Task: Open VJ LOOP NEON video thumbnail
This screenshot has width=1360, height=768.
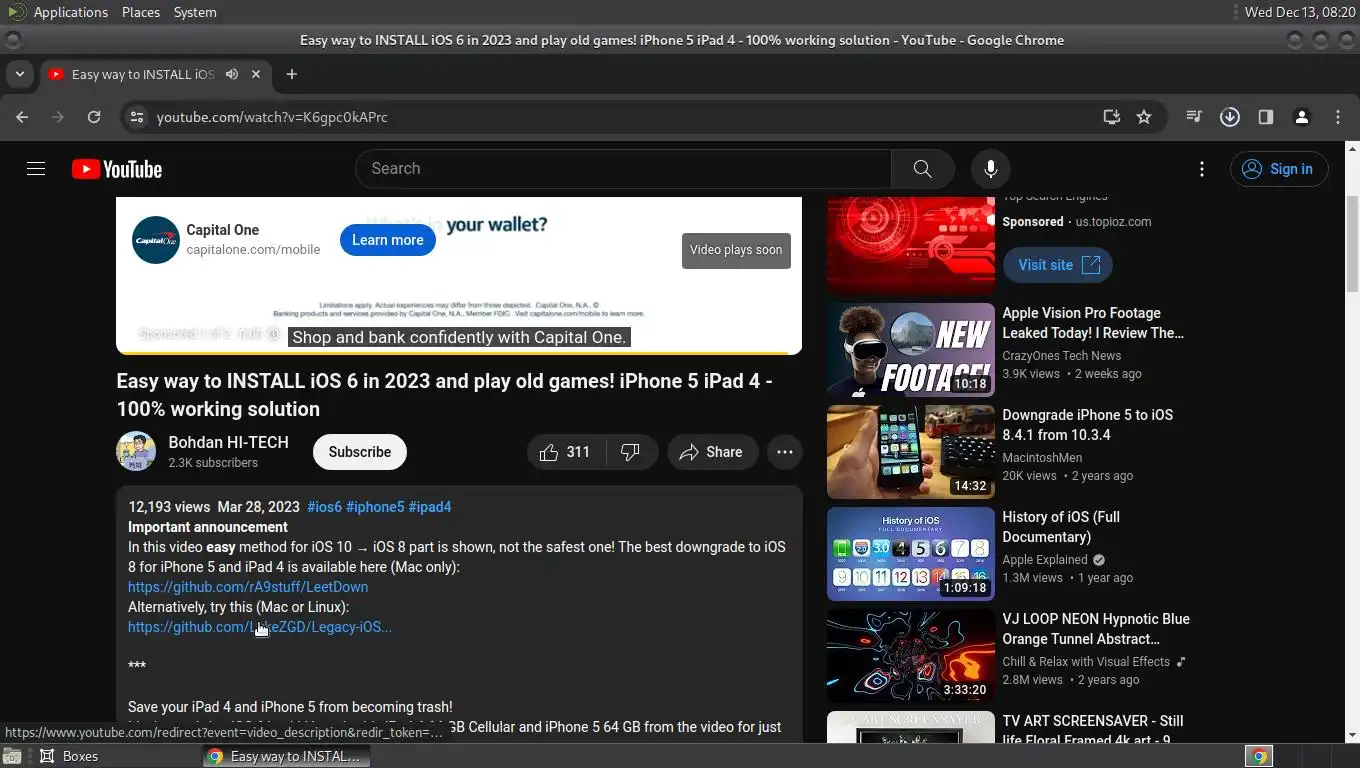Action: coord(911,656)
